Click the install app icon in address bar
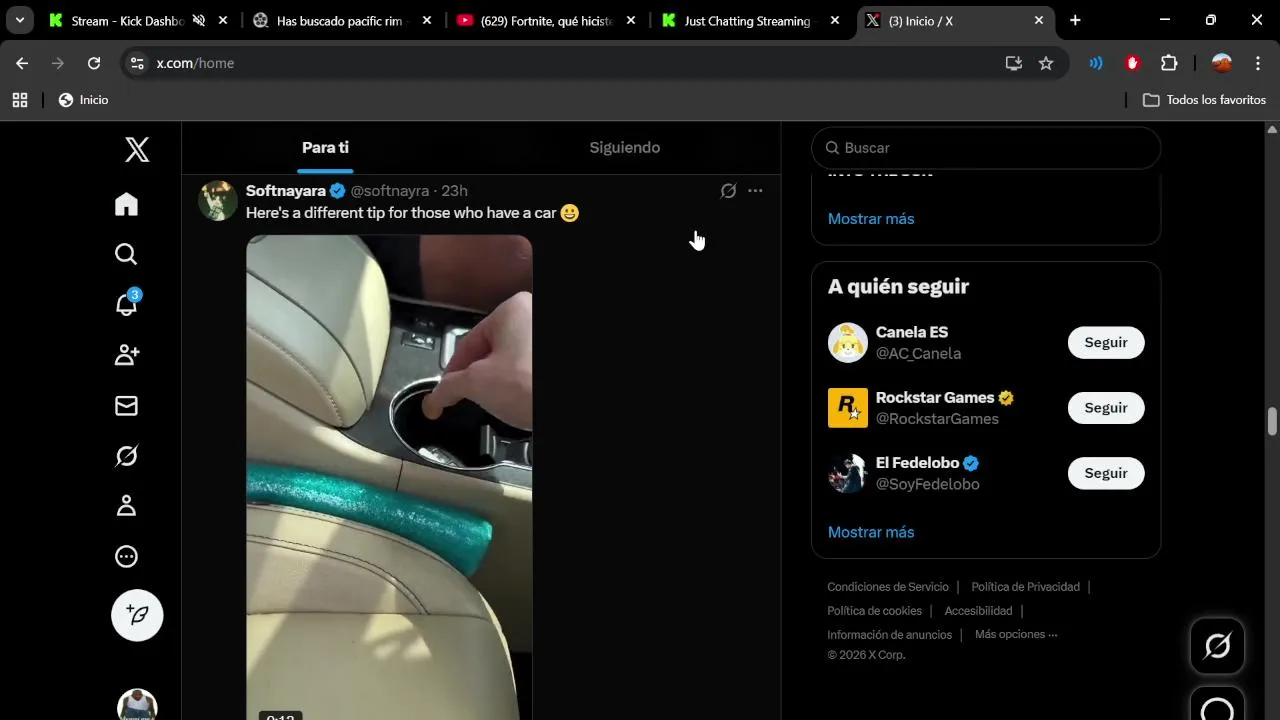The height and width of the screenshot is (720, 1280). coord(1014,63)
